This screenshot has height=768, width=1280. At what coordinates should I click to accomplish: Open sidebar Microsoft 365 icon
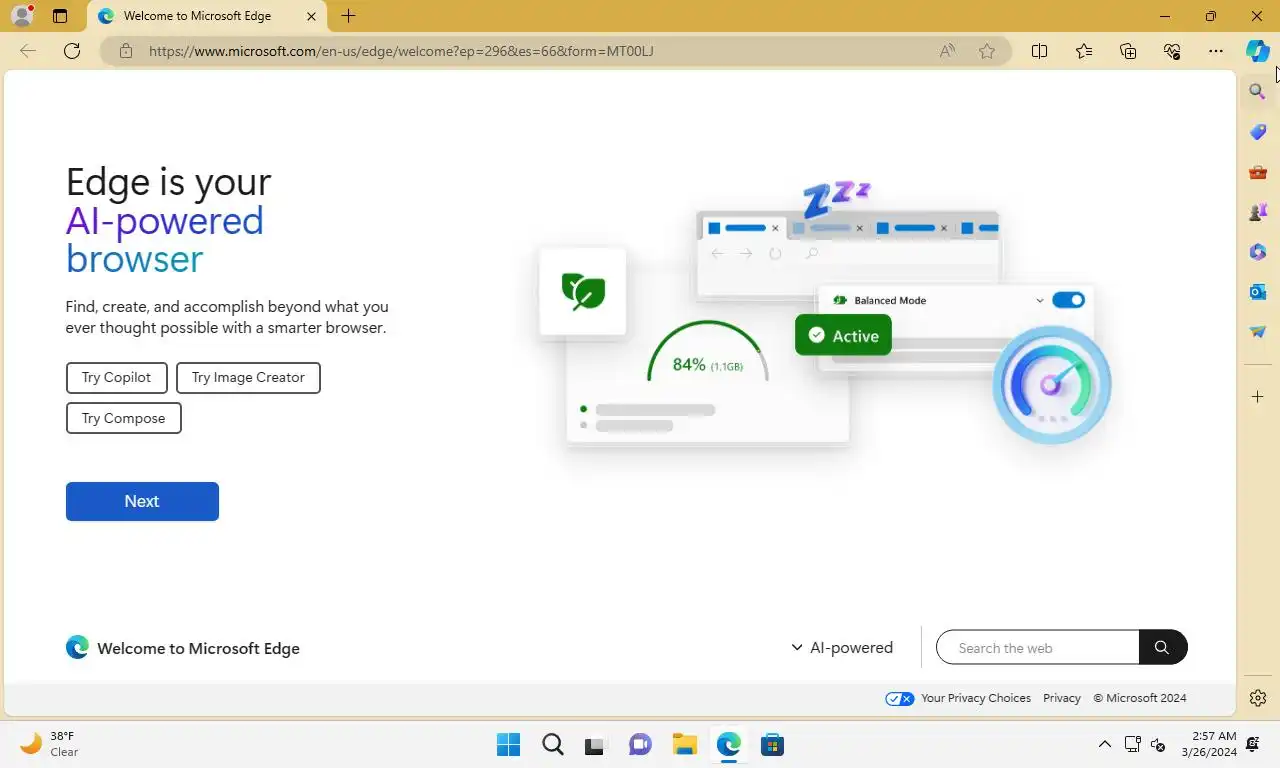click(1258, 252)
